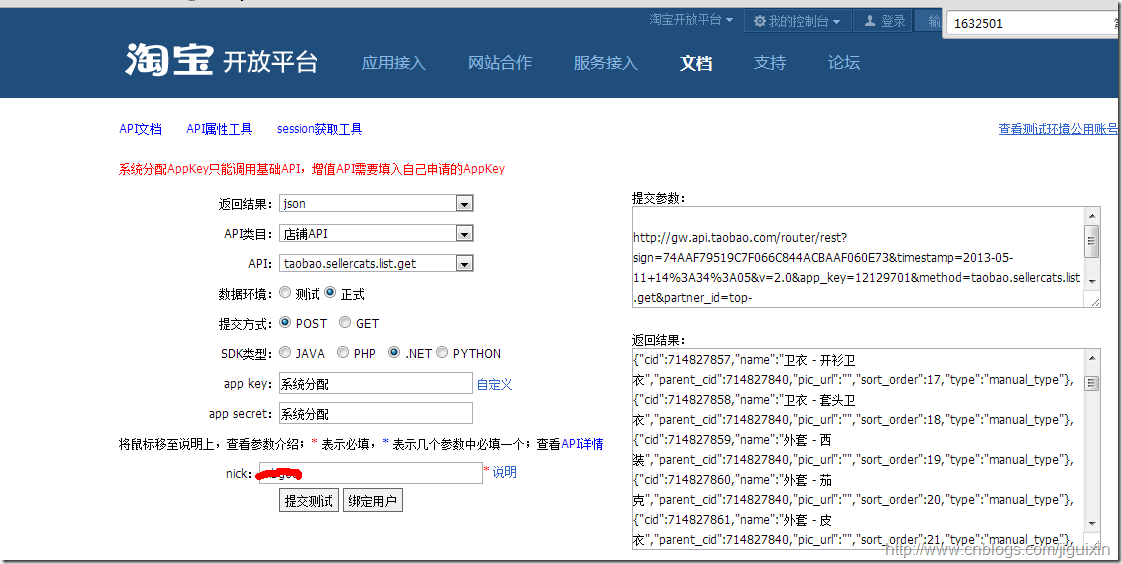Click the API详情 link
Viewport: 1122px width, 564px height.
[x=582, y=444]
